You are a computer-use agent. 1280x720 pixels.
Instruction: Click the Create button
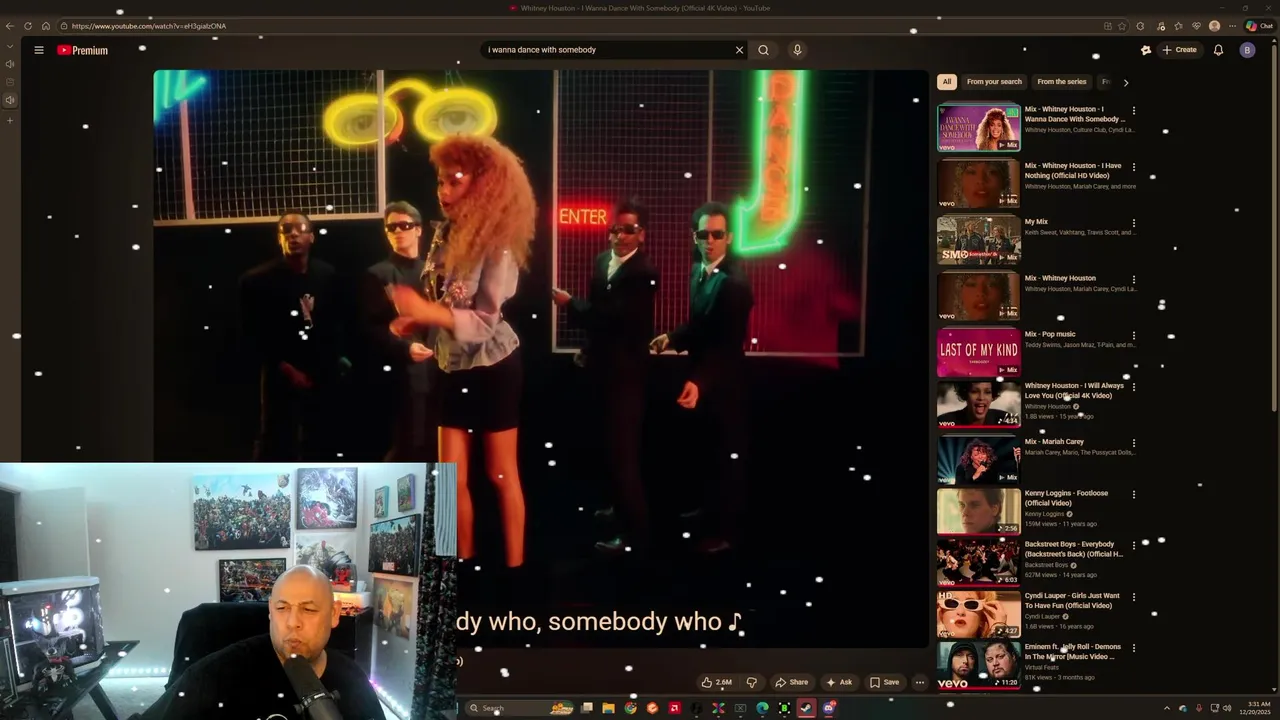pyautogui.click(x=1179, y=50)
